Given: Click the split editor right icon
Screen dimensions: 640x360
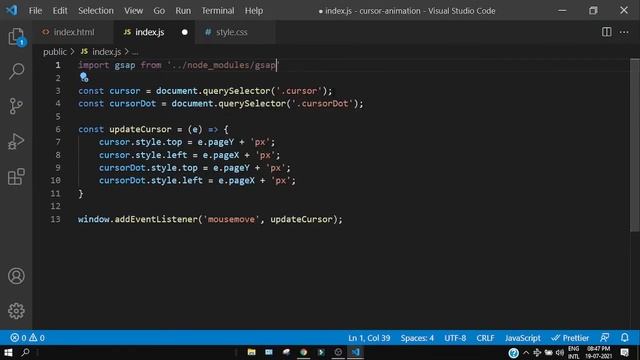Looking at the screenshot, I should [607, 32].
